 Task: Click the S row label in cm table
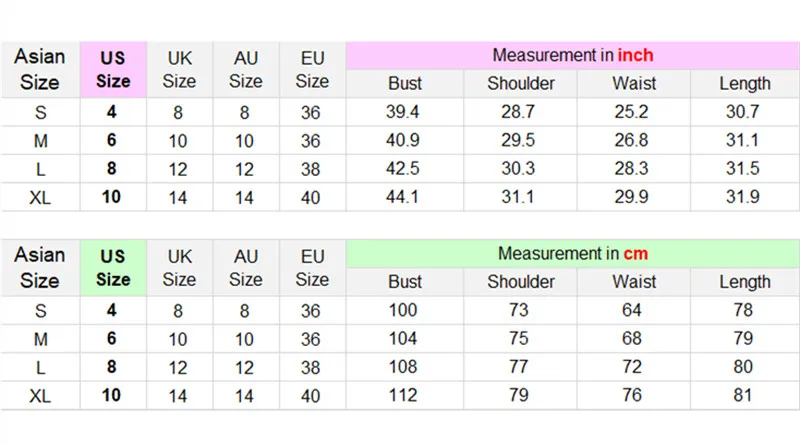click(x=40, y=311)
